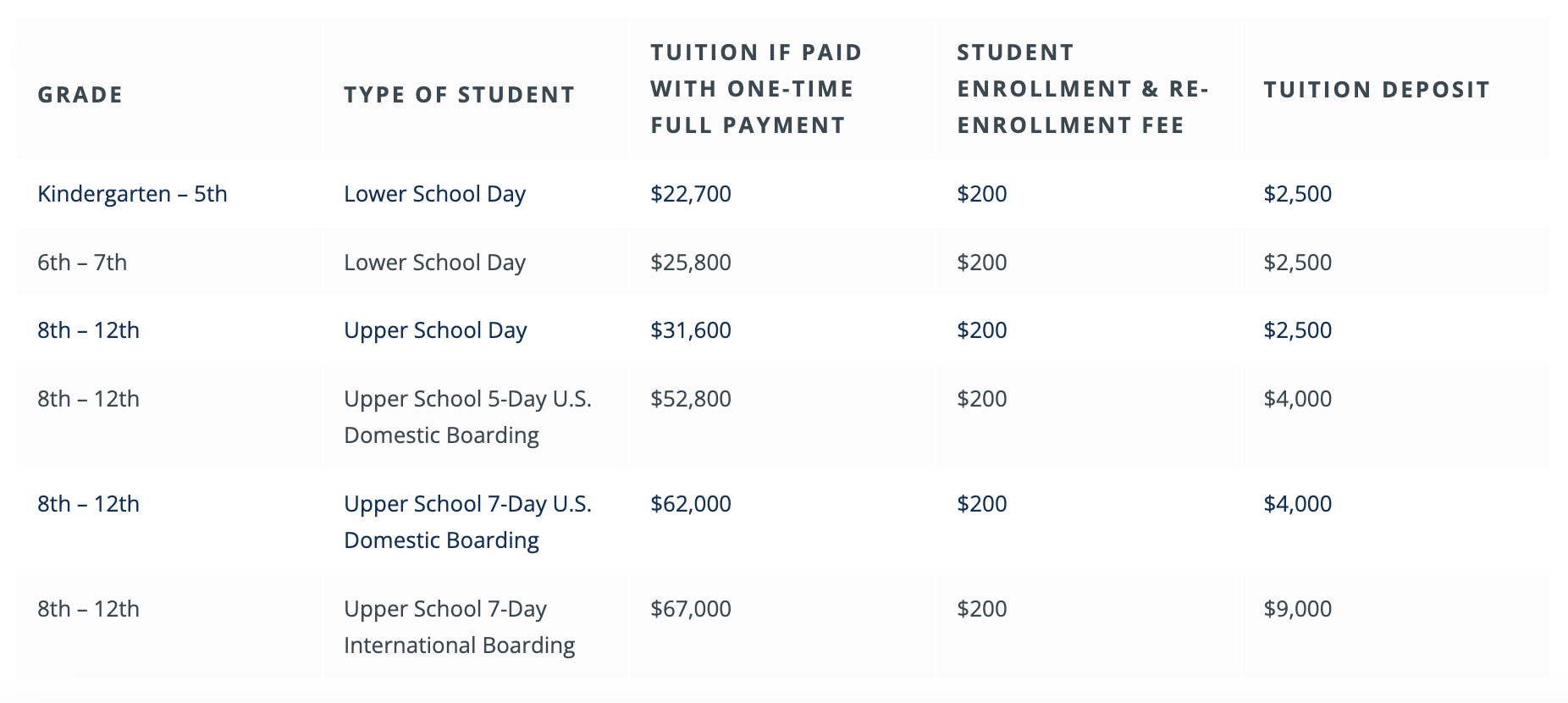Click the first Lower School Day entry
This screenshot has height=703, width=1568.
tap(434, 194)
